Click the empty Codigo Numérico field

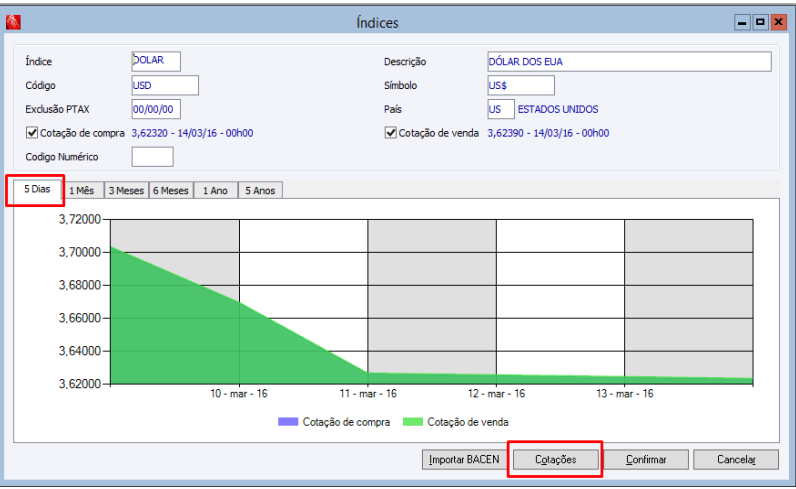tap(152, 157)
